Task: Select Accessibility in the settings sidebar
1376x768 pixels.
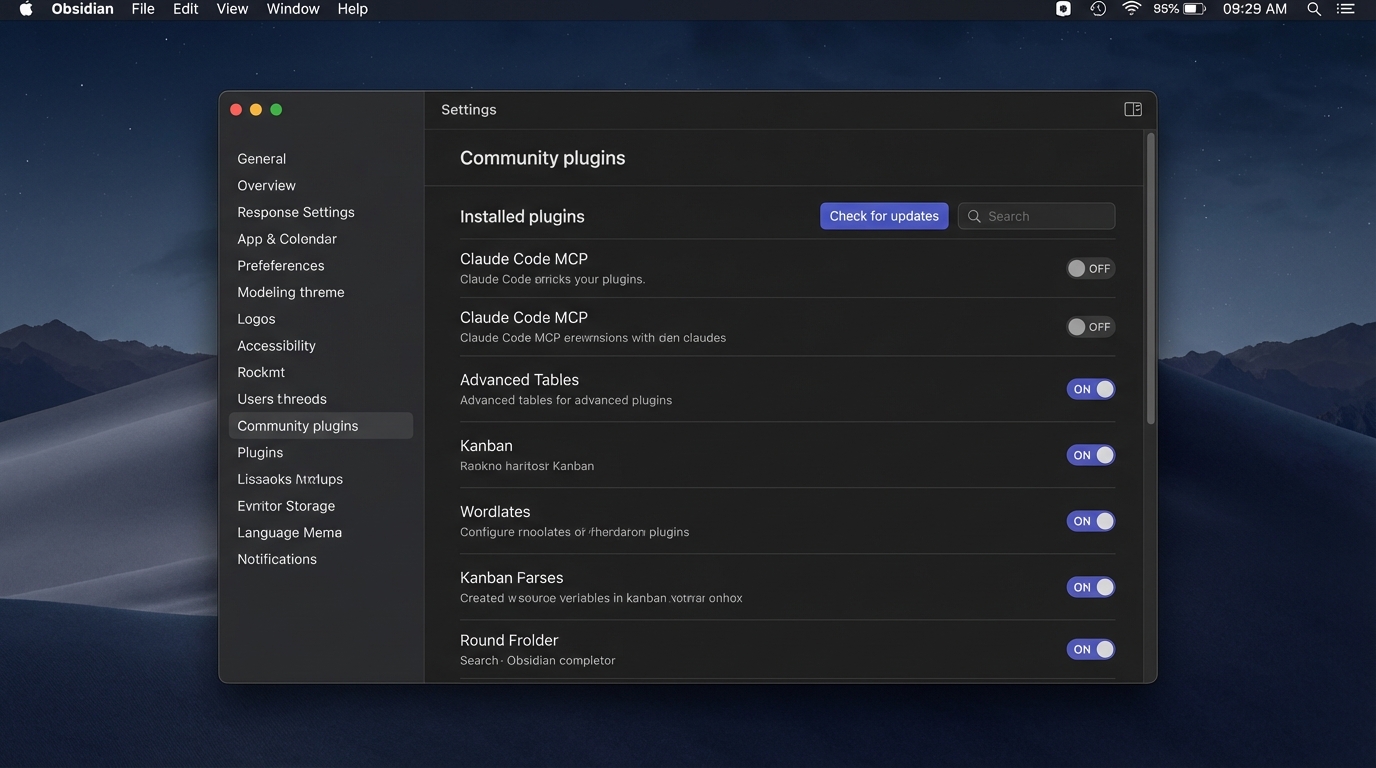Action: point(276,345)
